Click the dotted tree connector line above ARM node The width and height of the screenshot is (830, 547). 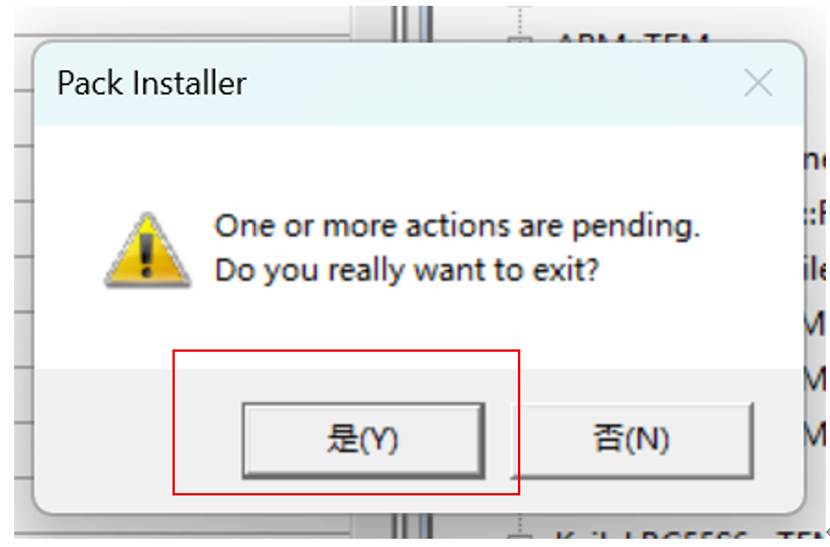pos(520,20)
